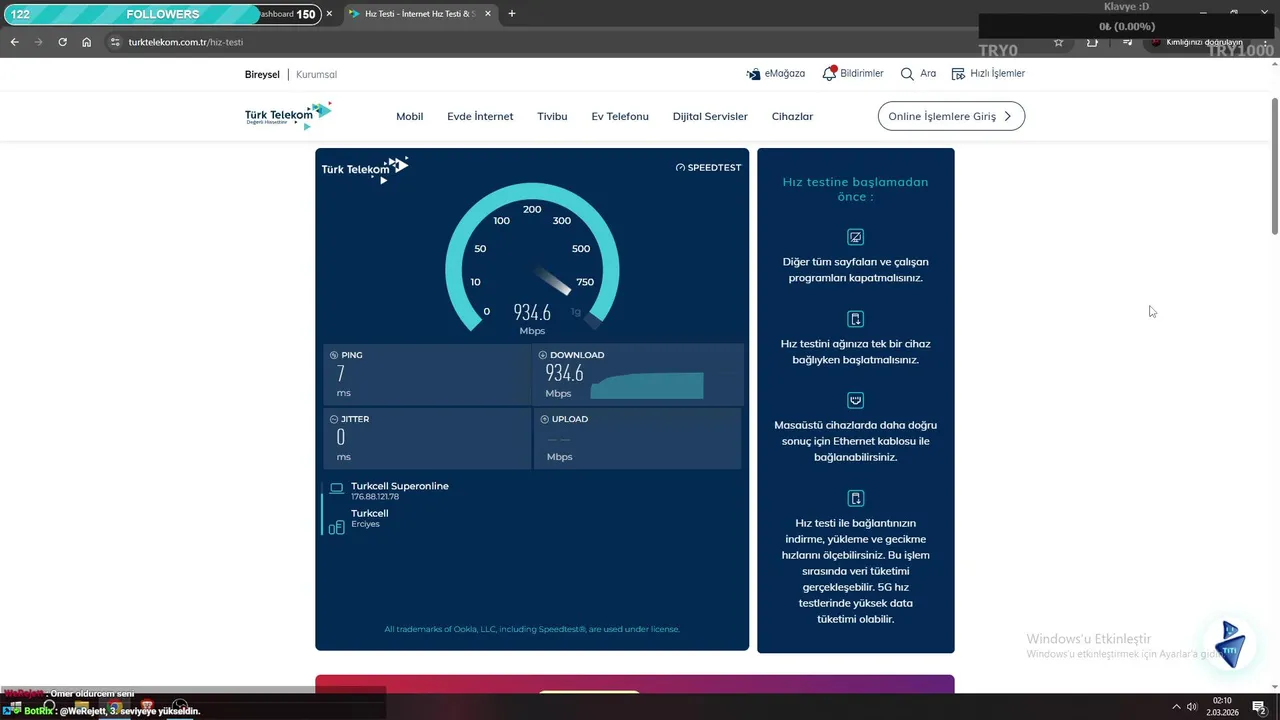This screenshot has height=720, width=1280.
Task: Click the download speed graph
Action: point(647,385)
